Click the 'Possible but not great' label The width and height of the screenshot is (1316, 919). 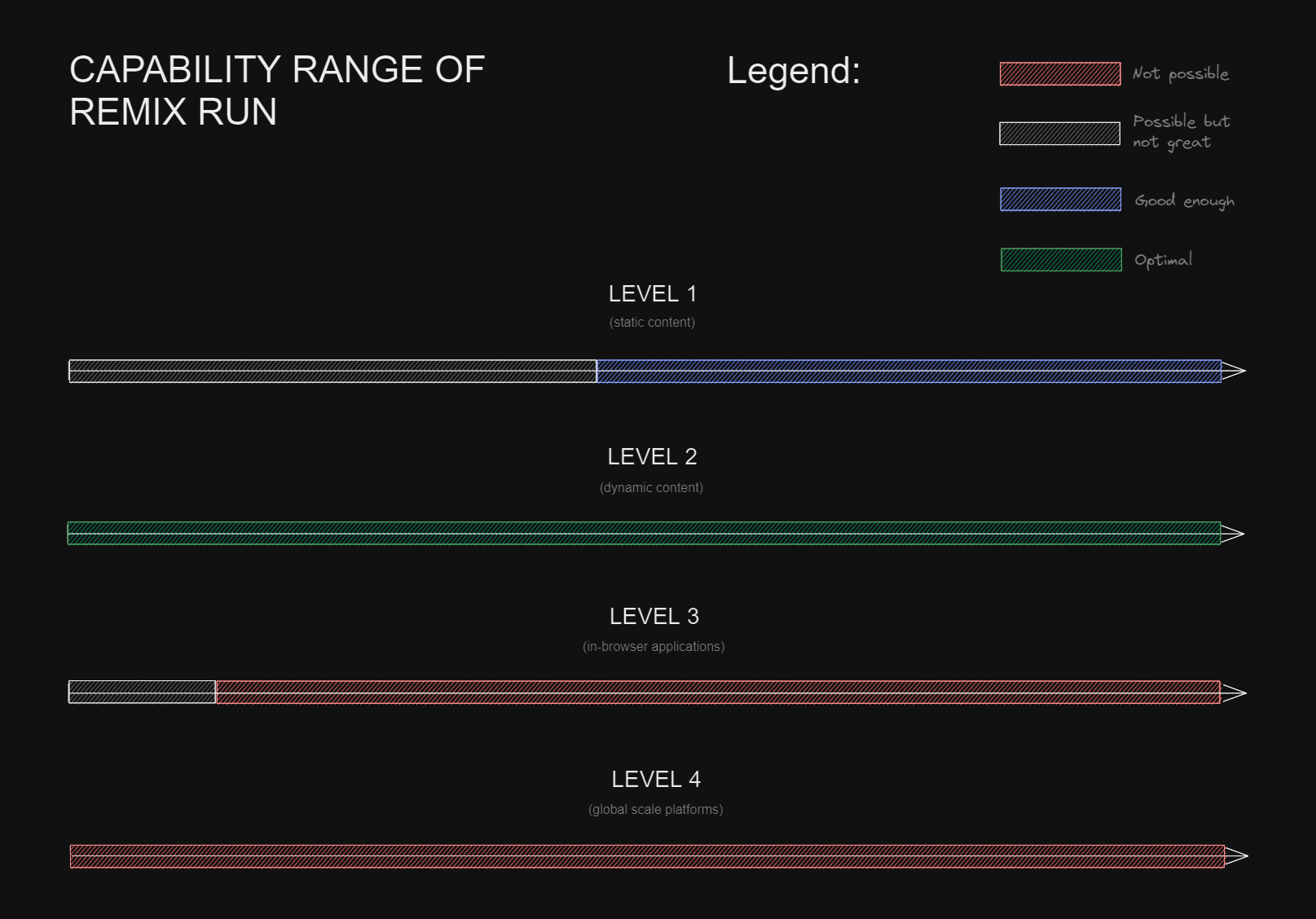click(1182, 132)
